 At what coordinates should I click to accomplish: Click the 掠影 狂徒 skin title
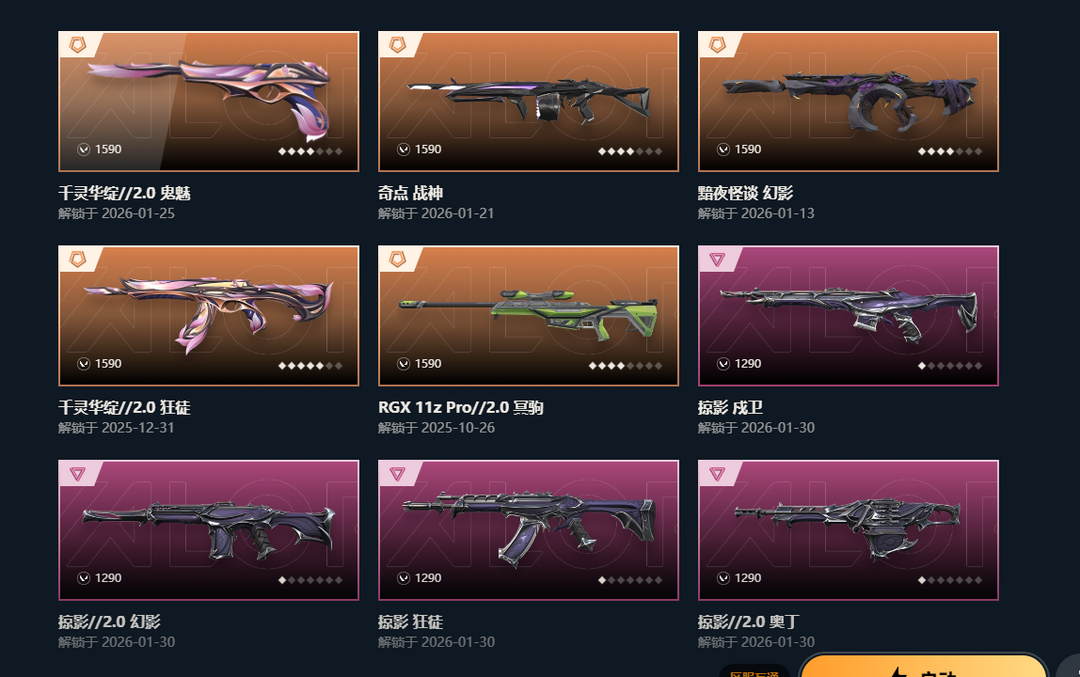pos(411,622)
